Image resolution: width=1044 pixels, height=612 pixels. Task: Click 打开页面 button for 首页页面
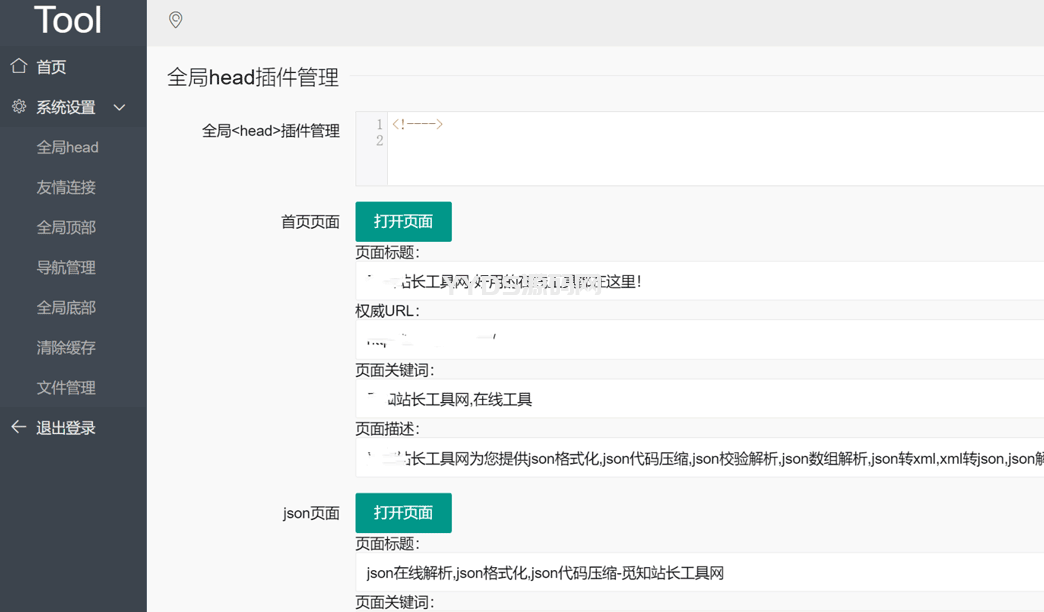pos(403,221)
